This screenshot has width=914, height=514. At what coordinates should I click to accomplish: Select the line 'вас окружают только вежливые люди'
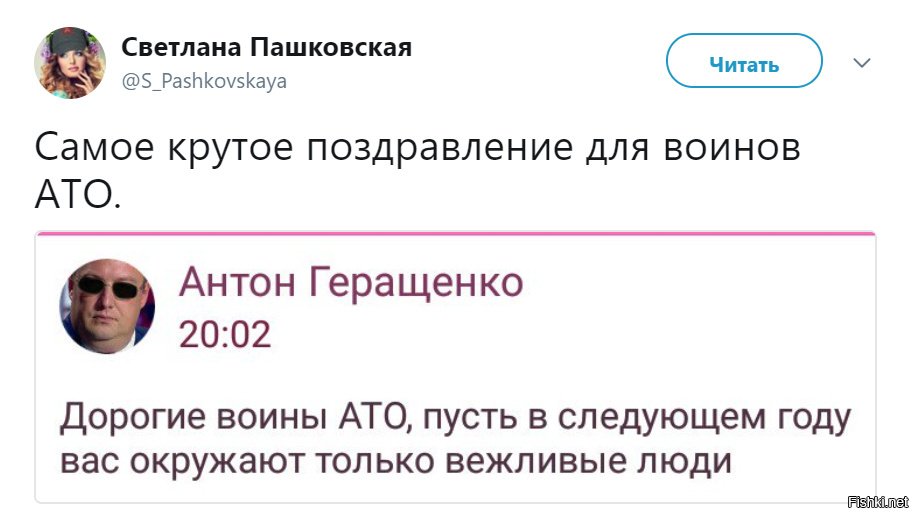pos(396,462)
